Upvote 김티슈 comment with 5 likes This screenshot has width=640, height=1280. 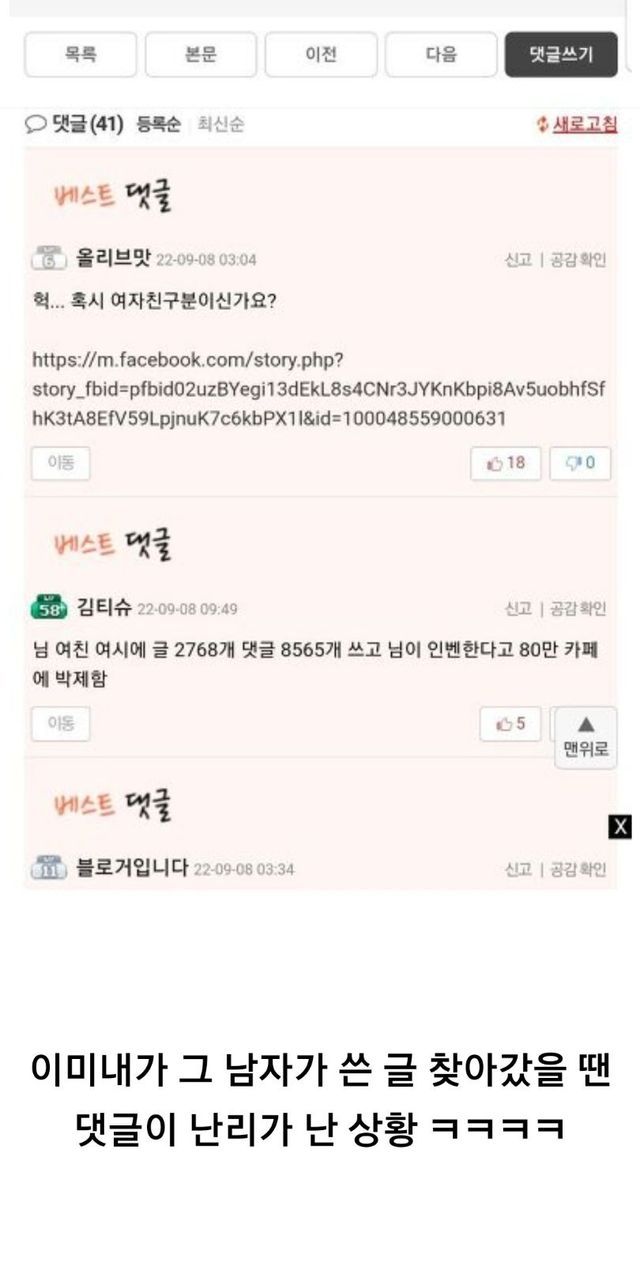(x=512, y=724)
